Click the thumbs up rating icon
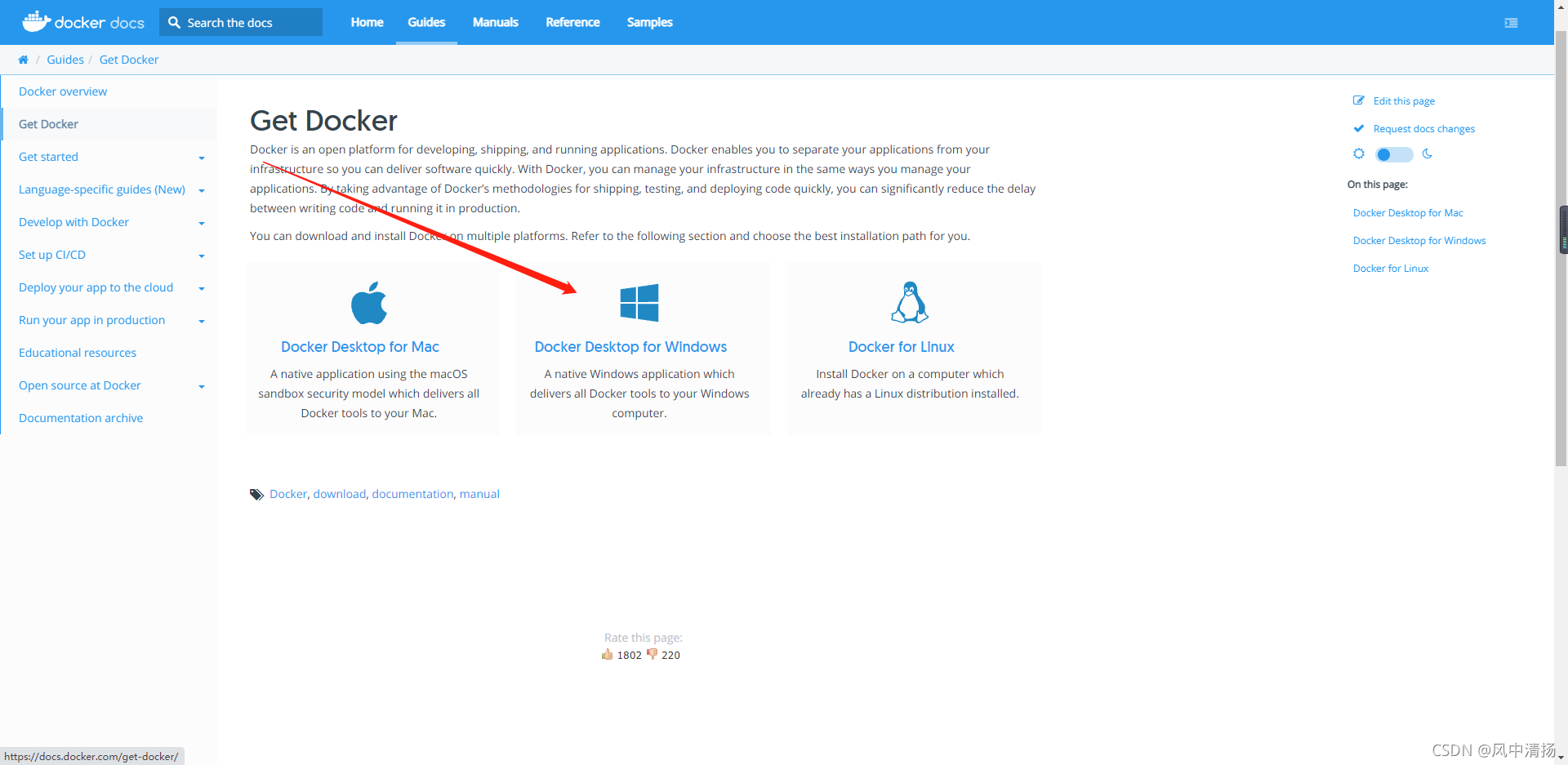This screenshot has width=1568, height=765. 607,654
